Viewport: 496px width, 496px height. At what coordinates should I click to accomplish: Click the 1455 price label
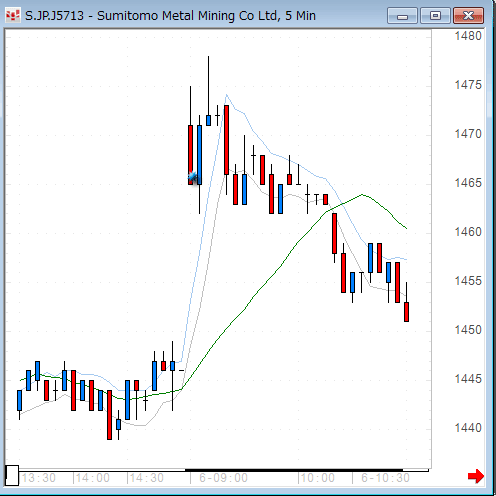click(468, 281)
